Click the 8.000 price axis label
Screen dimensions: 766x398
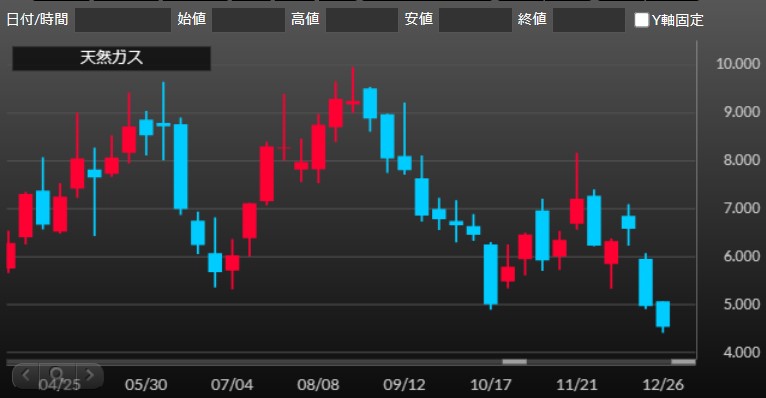741,160
